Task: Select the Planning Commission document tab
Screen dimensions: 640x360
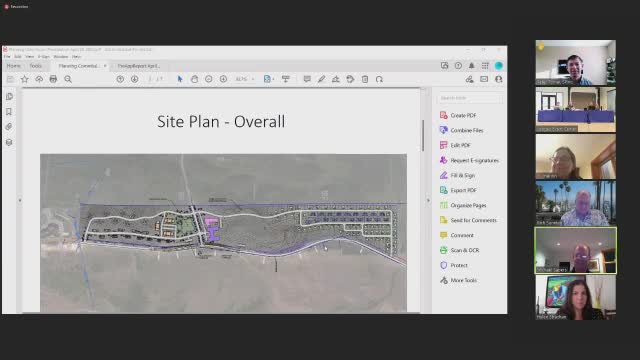Action: (x=79, y=66)
